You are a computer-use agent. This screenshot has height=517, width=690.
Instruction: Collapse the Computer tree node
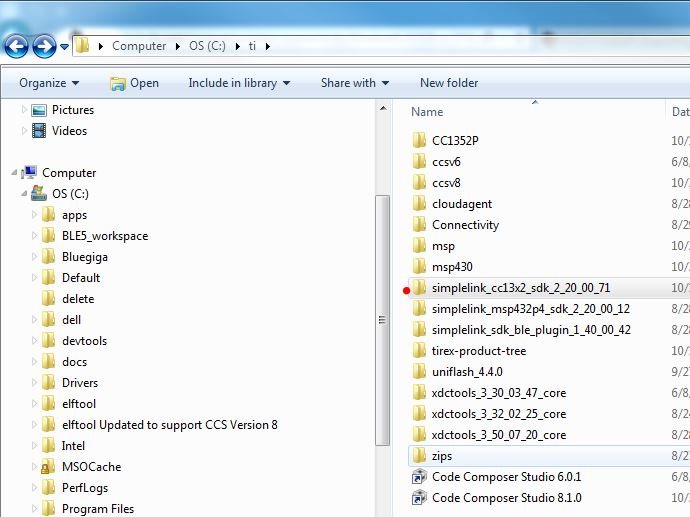click(x=14, y=173)
